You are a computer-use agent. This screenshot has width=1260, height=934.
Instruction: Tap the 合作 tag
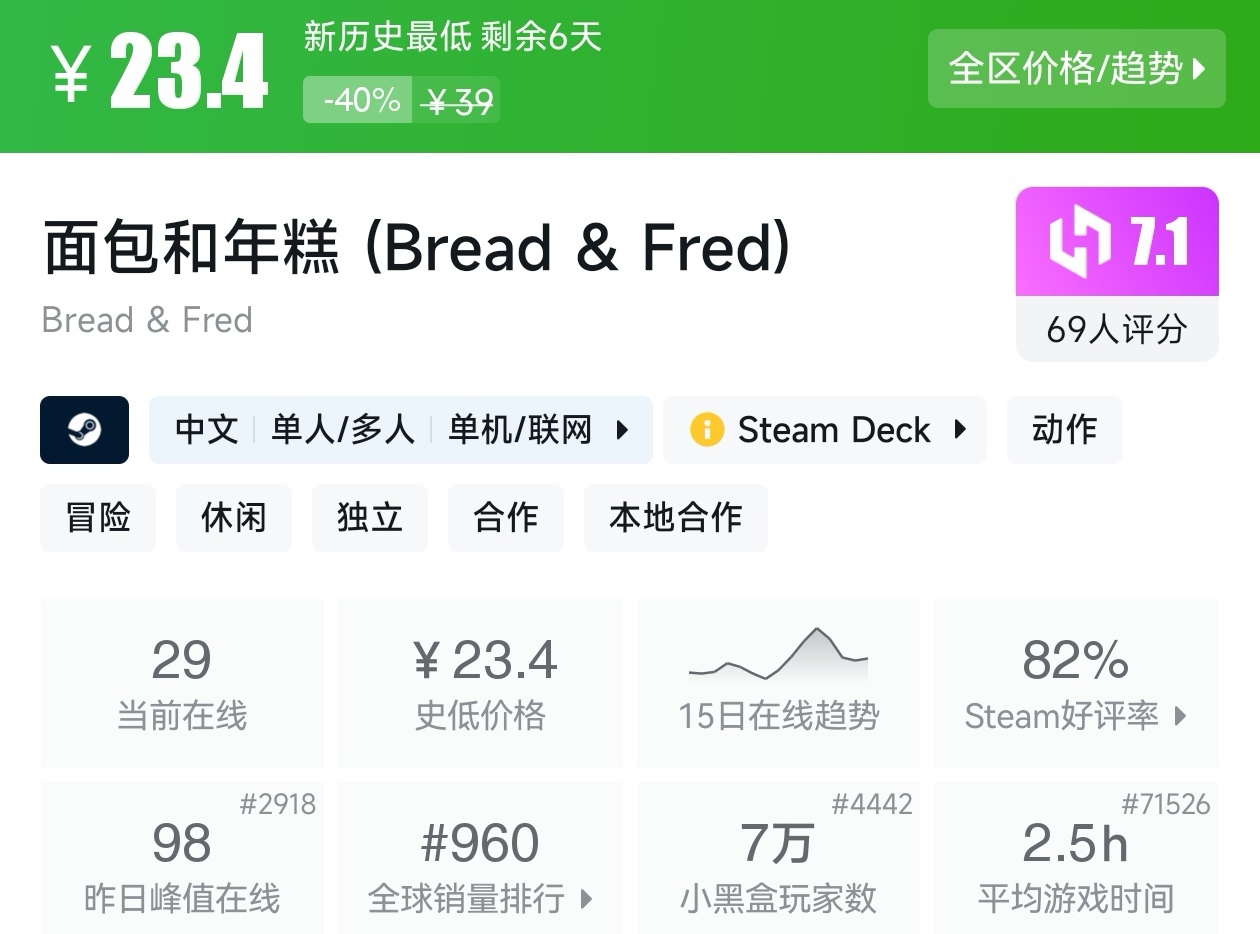(x=505, y=518)
